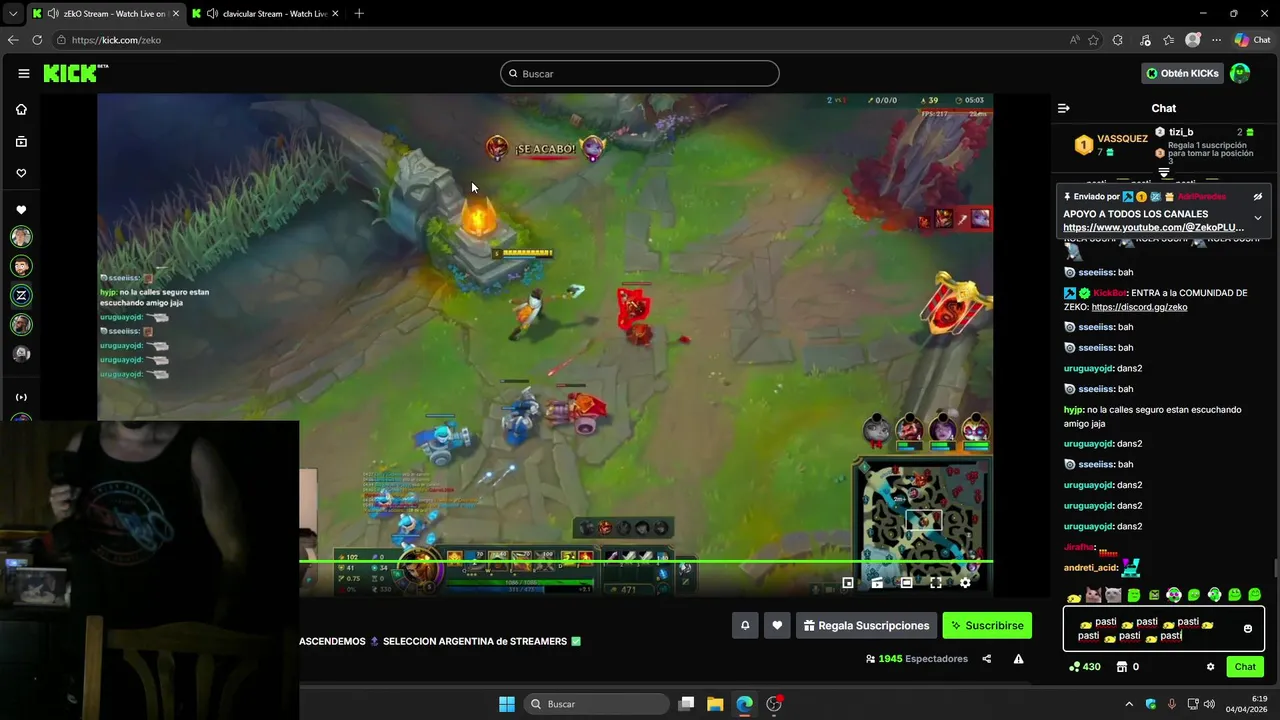Open Microsoft Edge from the taskbar
This screenshot has height=720, width=1280.
tap(744, 704)
